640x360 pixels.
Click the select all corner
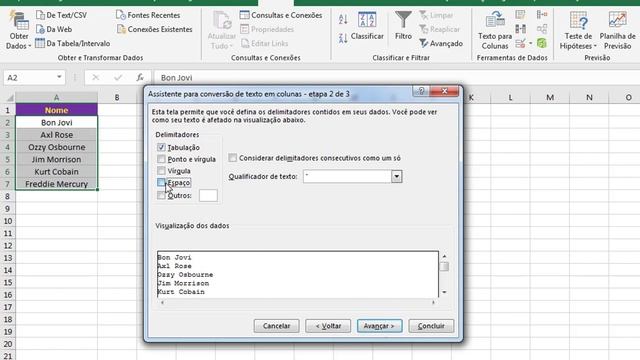click(x=7, y=98)
